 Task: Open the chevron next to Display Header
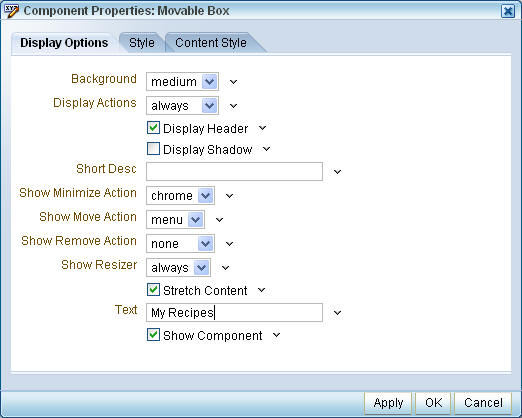point(262,128)
